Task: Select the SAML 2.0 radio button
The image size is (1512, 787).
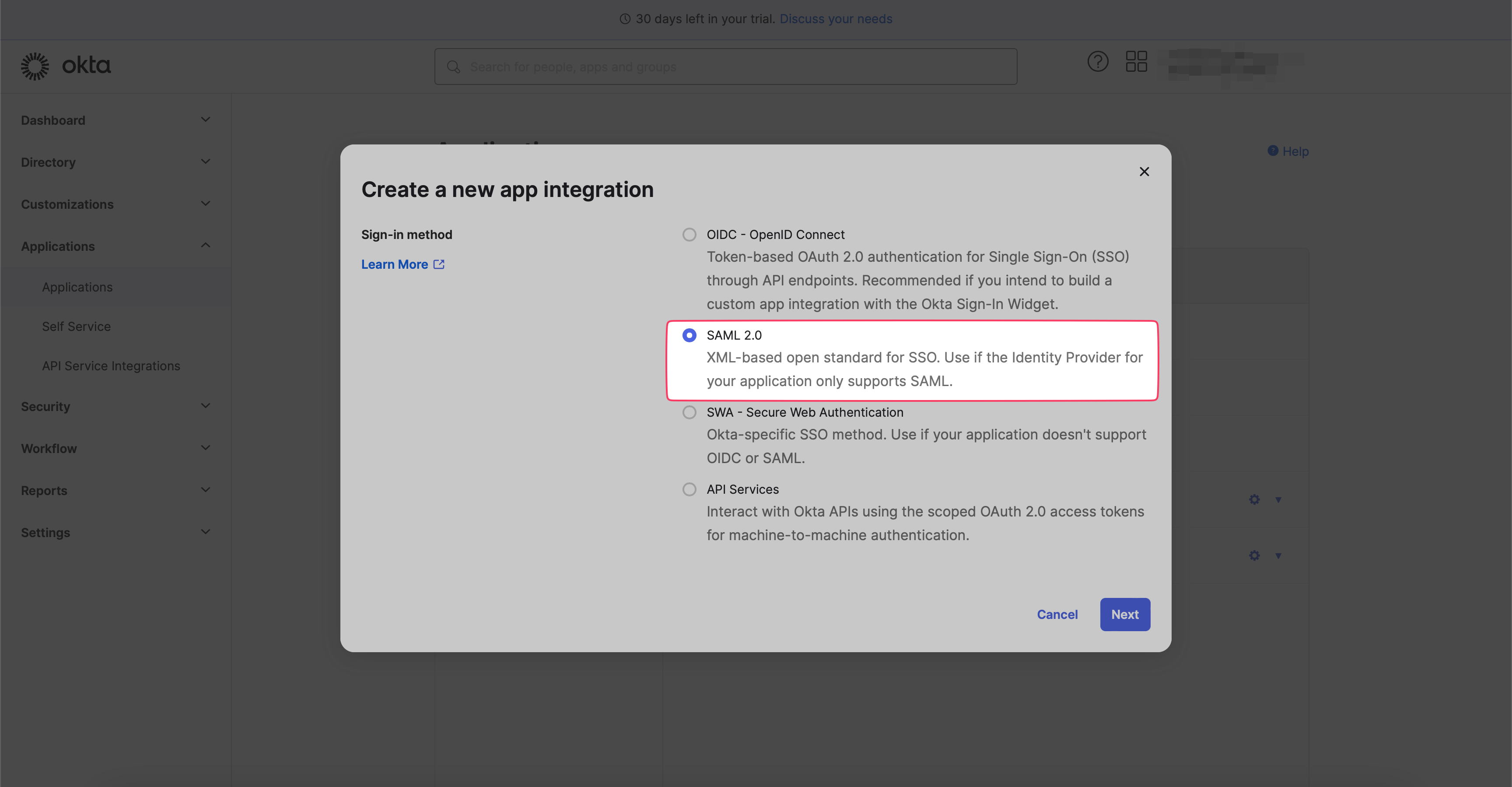Action: (689, 335)
